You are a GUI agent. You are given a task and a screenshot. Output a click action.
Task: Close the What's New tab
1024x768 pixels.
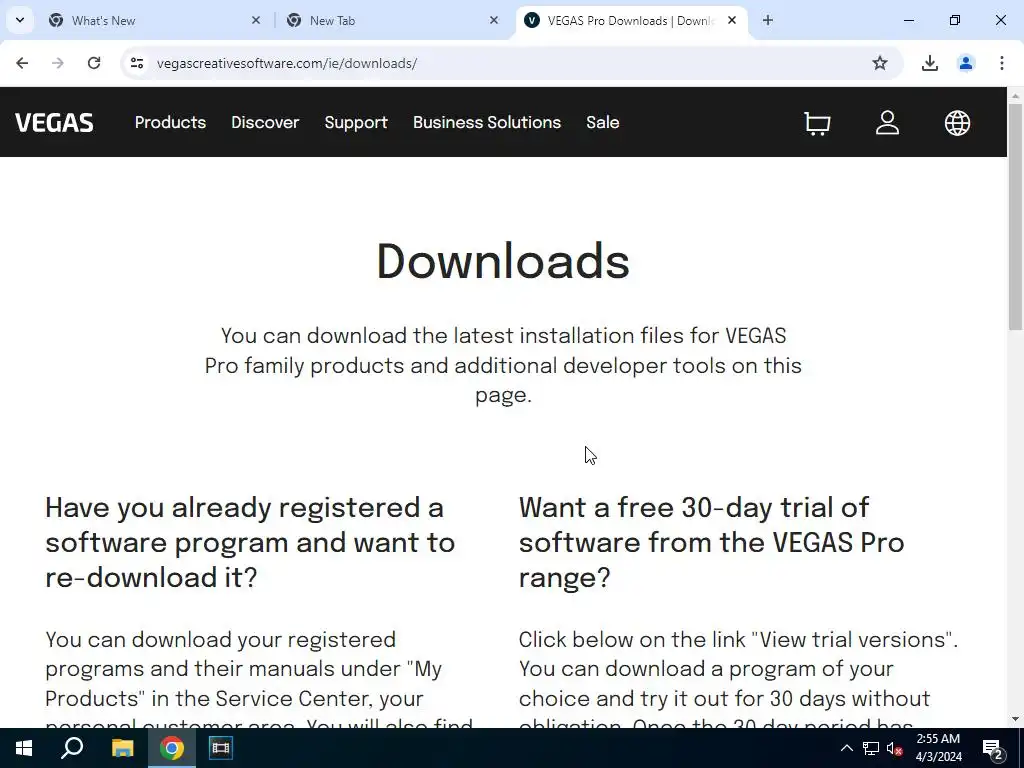tap(256, 20)
